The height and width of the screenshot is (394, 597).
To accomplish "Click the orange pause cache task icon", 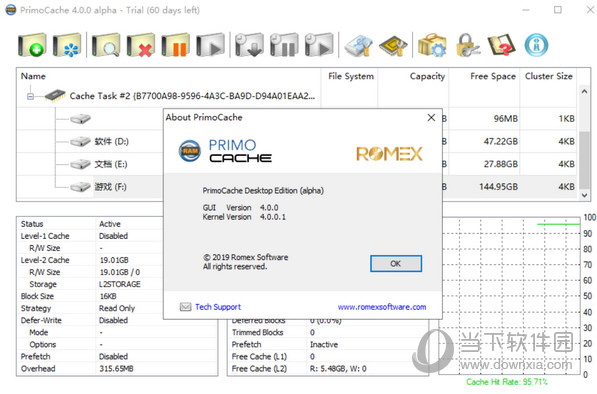I will tap(176, 45).
